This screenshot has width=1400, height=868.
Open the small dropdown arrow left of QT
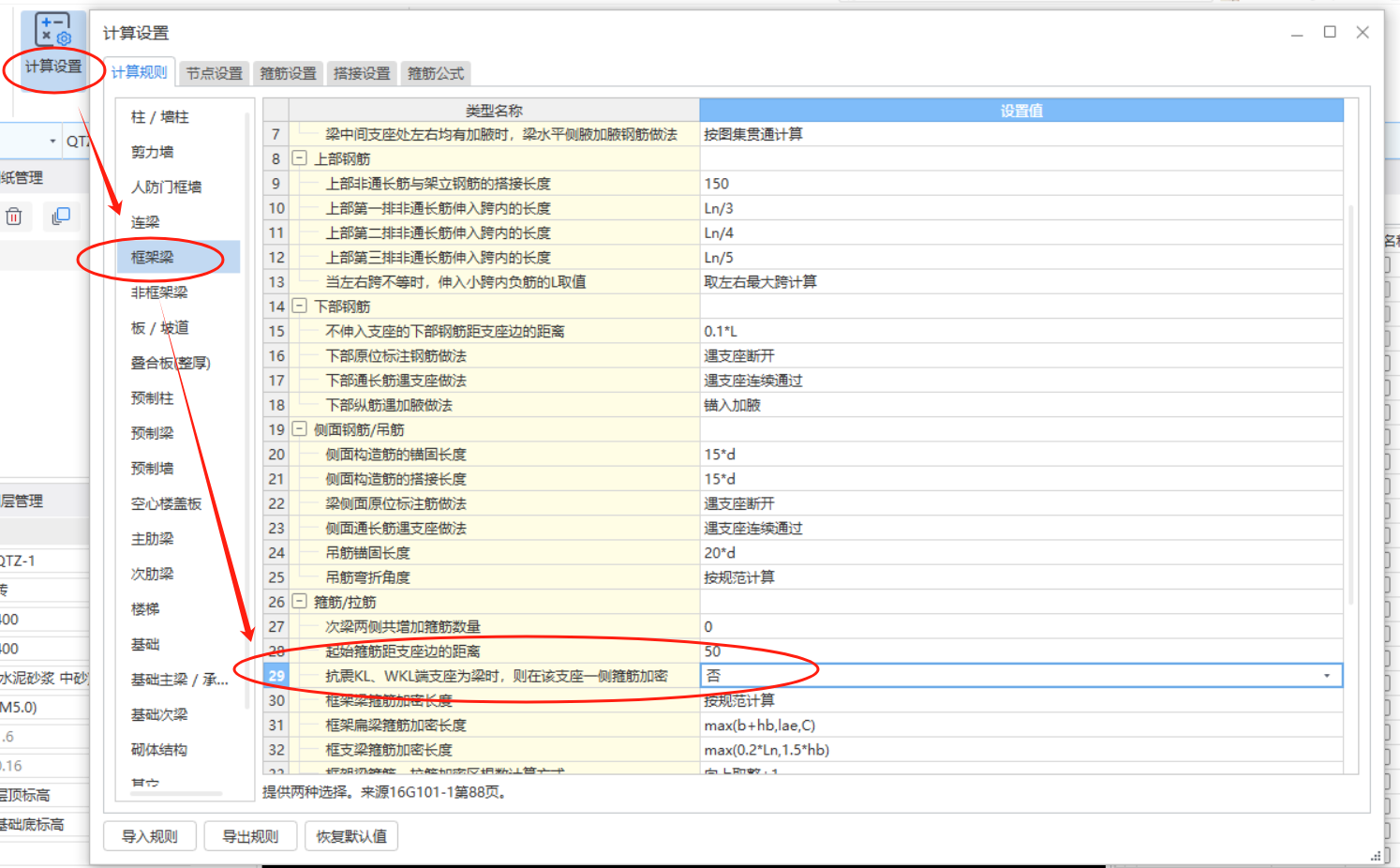52,142
